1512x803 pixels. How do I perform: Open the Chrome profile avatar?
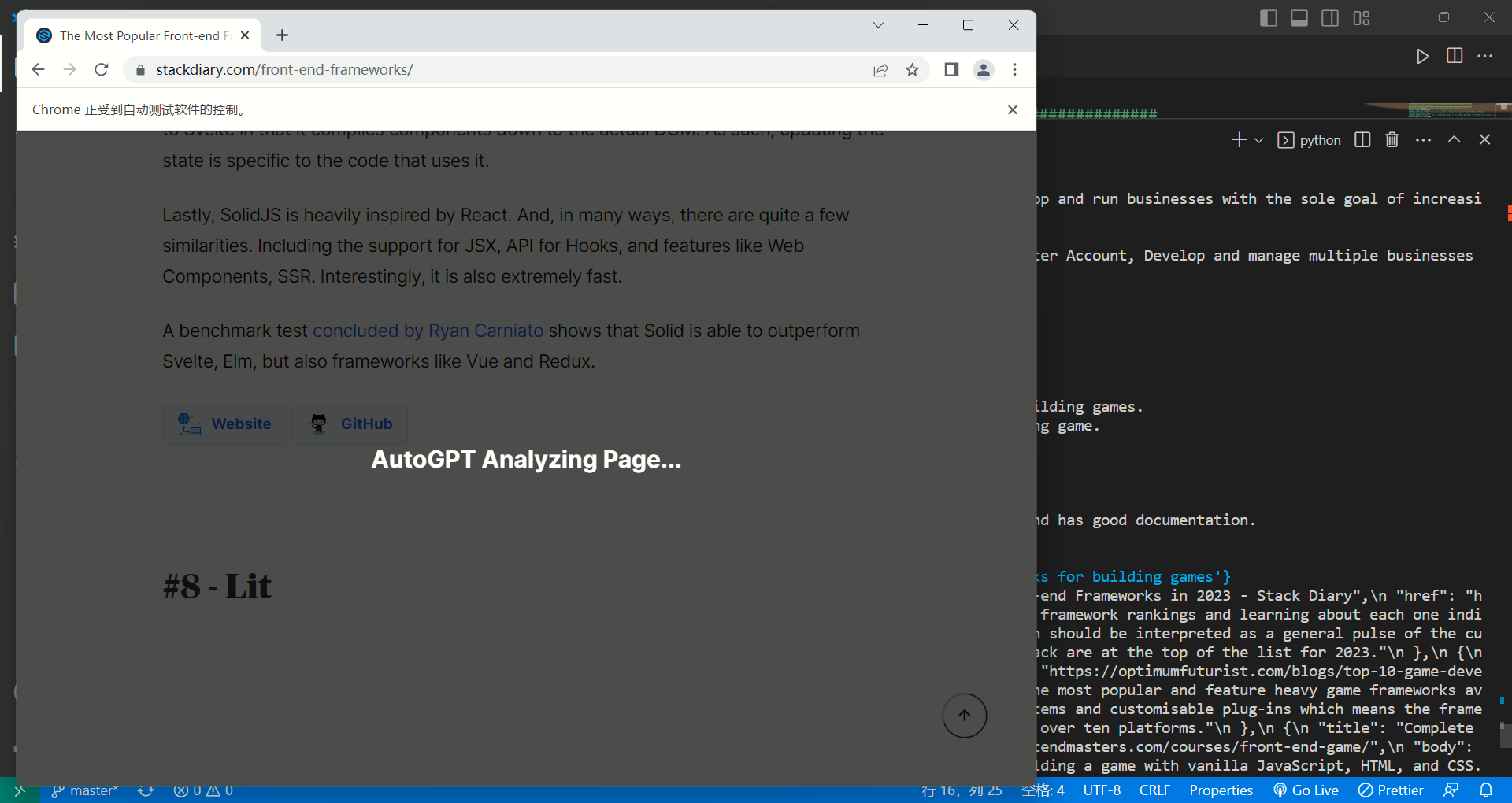point(983,70)
